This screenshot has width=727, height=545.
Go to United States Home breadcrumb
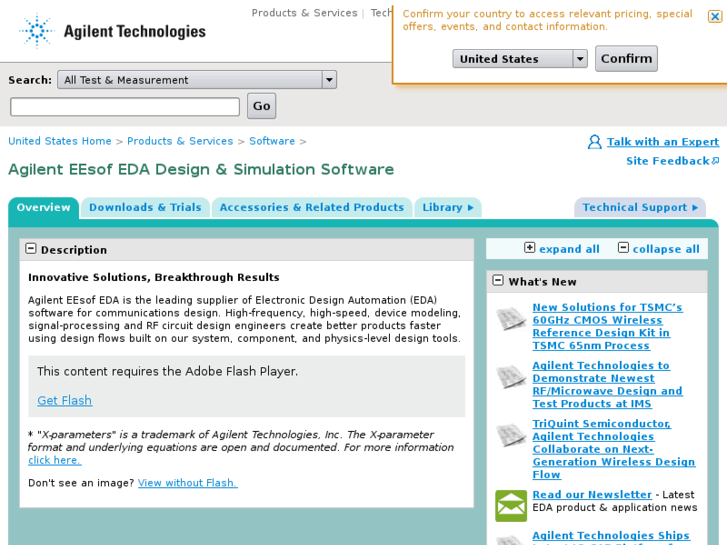pyautogui.click(x=60, y=141)
